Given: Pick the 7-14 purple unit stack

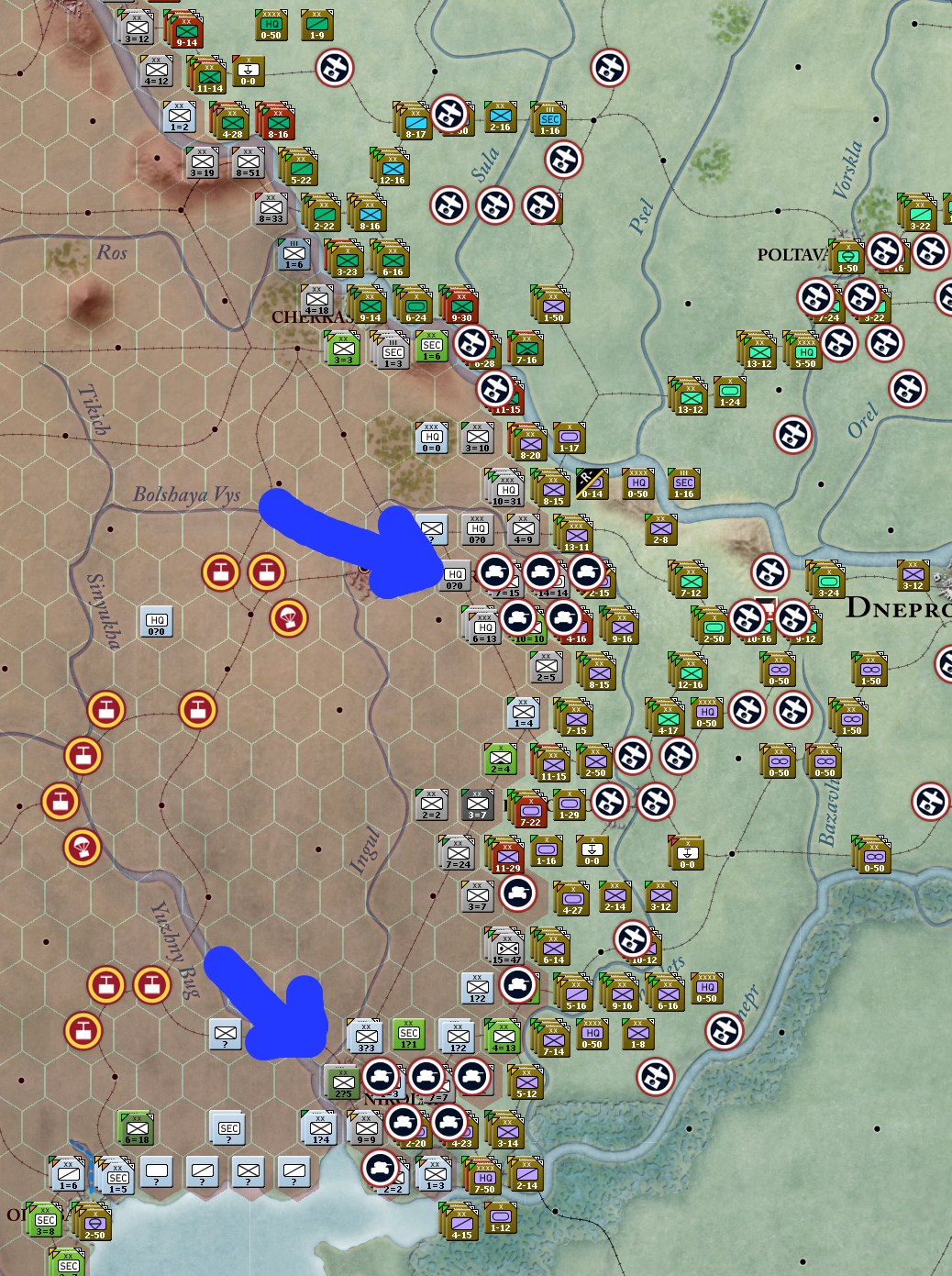Looking at the screenshot, I should (552, 1039).
